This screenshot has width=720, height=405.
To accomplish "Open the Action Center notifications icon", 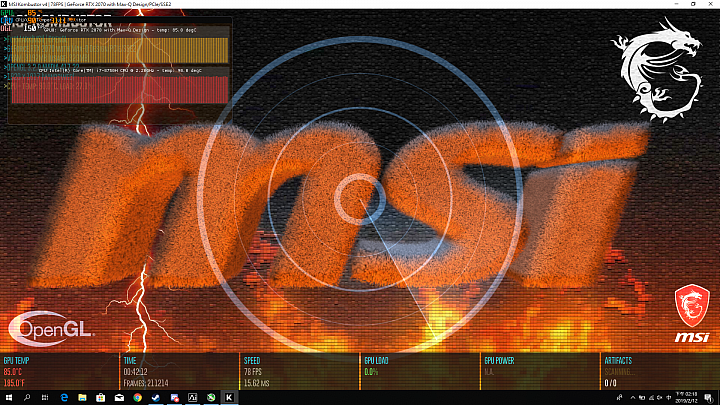I will [709, 398].
